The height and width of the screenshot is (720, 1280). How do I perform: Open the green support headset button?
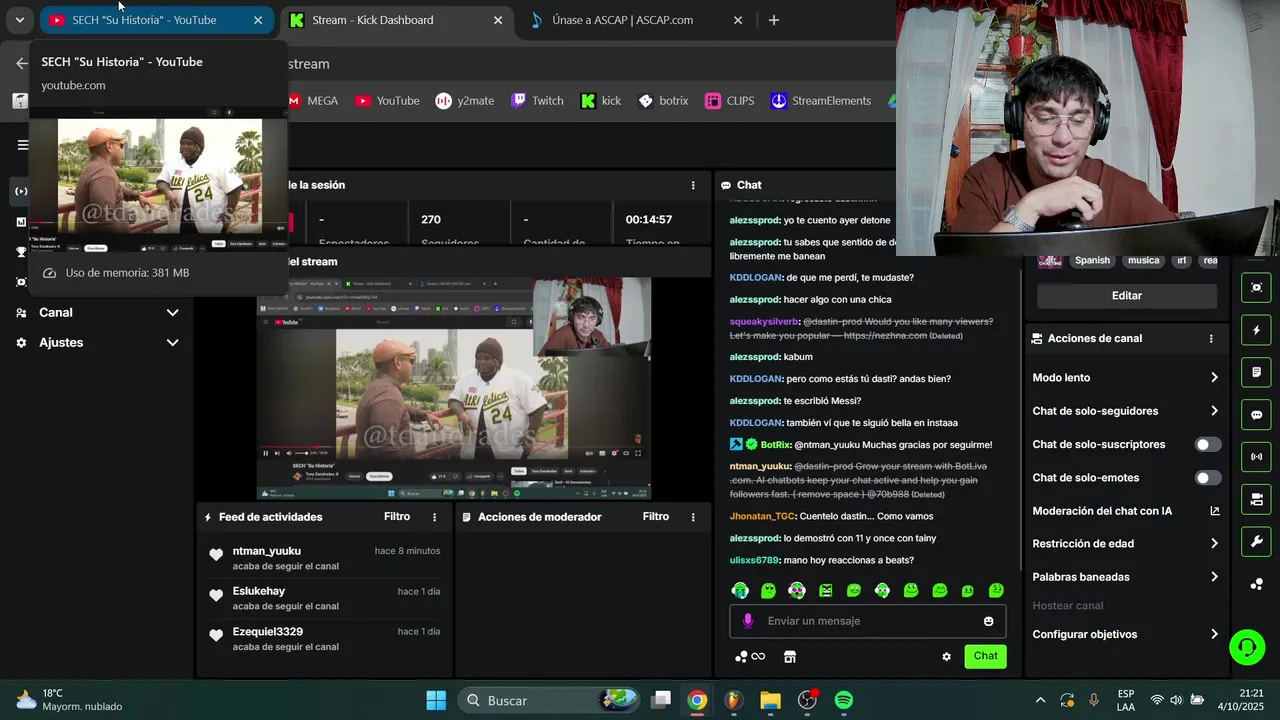(1247, 647)
